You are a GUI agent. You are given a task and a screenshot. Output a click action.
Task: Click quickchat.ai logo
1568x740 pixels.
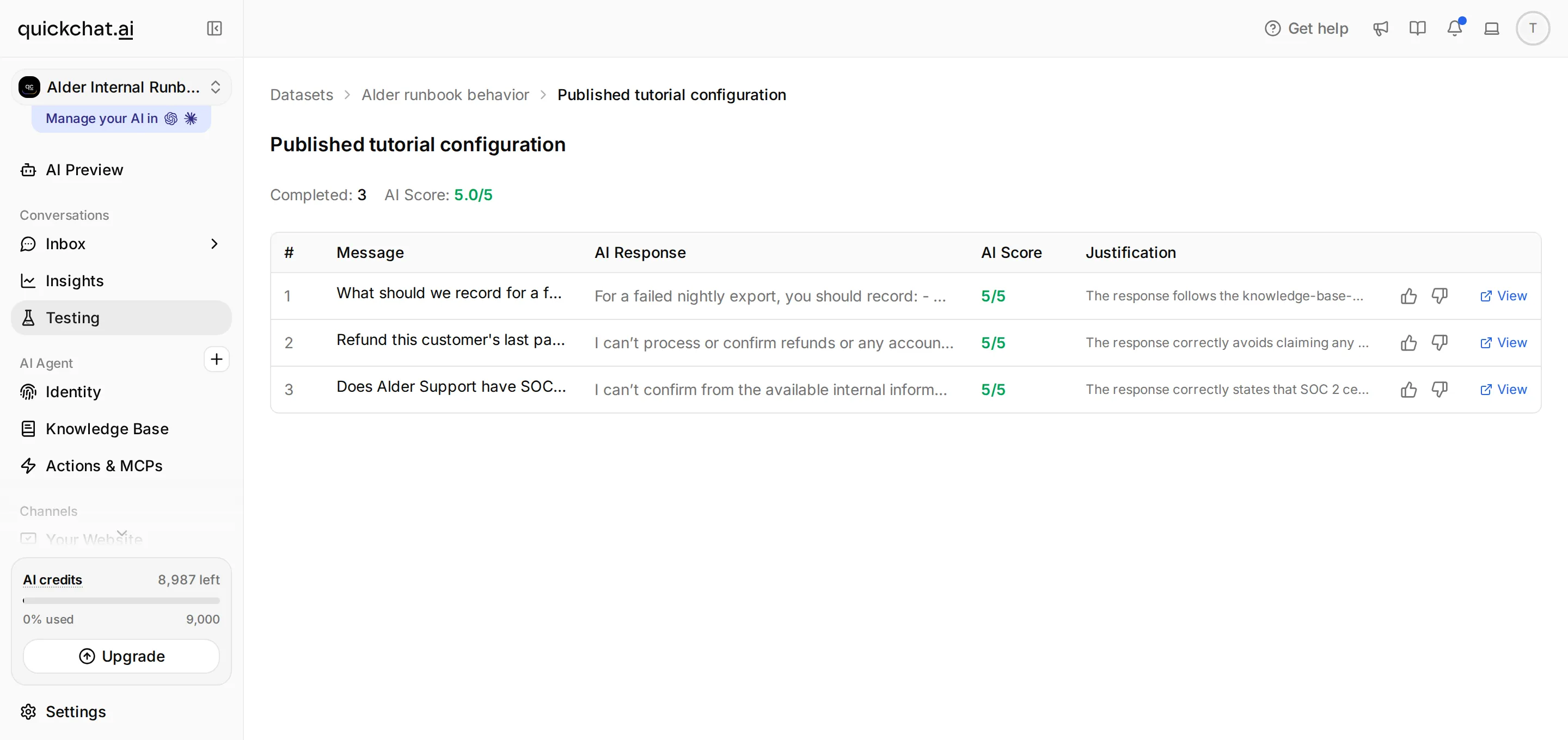pos(76,29)
